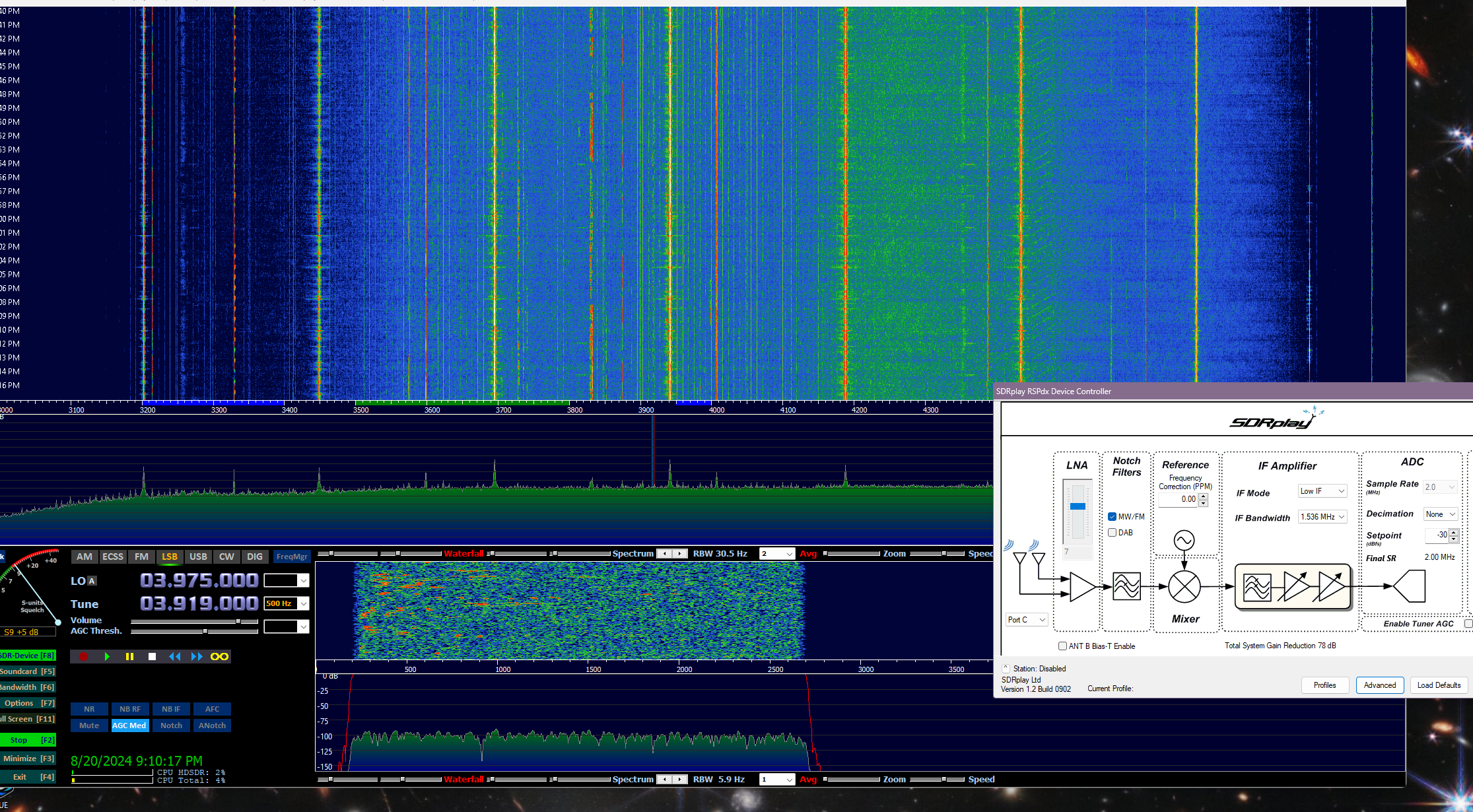Open the IF Mode dropdown
Viewport: 1473px width, 812px height.
(1322, 491)
